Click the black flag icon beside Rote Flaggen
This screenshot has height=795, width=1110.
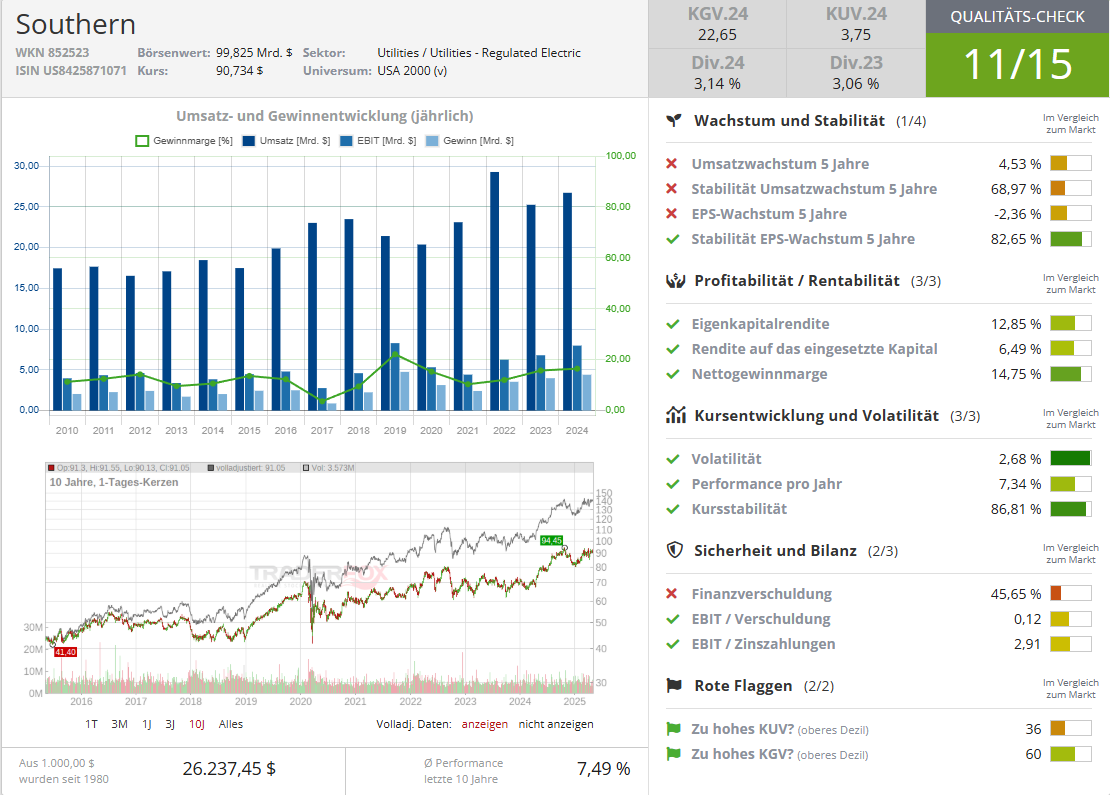click(x=674, y=685)
